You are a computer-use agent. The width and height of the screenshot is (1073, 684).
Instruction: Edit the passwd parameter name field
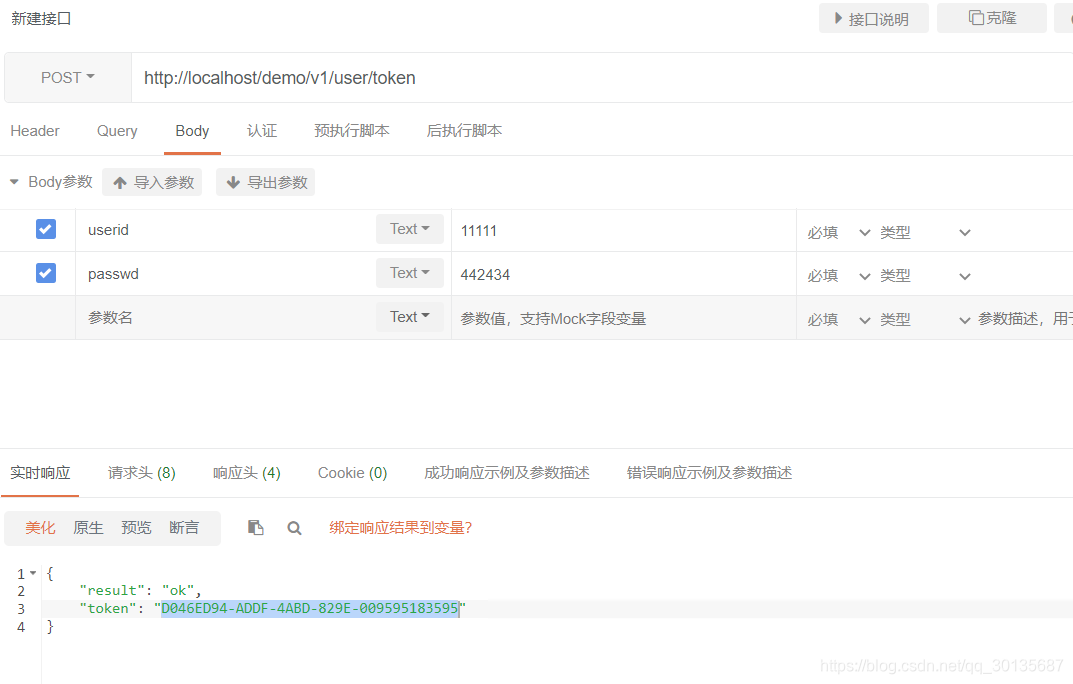(x=226, y=274)
